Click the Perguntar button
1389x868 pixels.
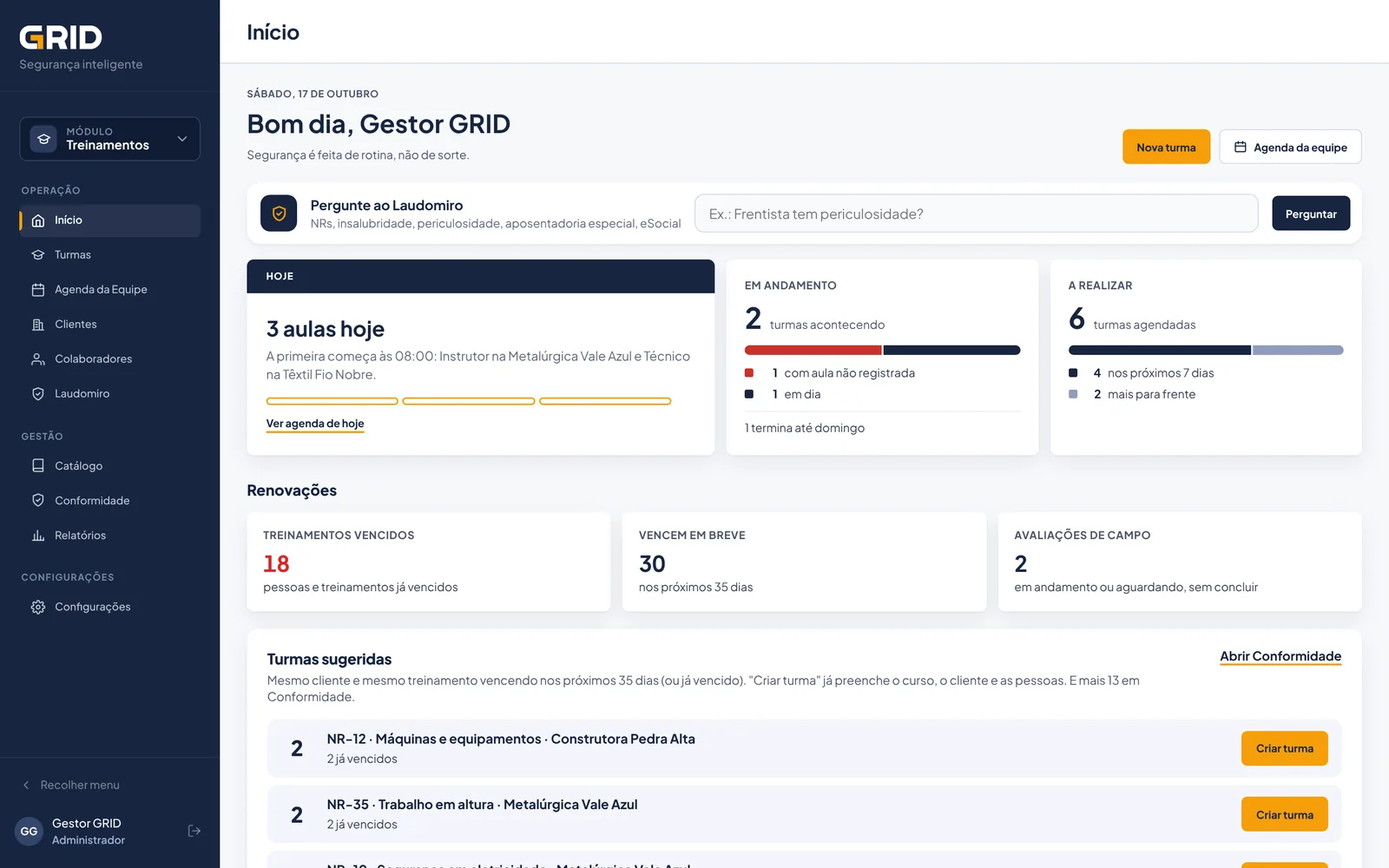point(1311,214)
